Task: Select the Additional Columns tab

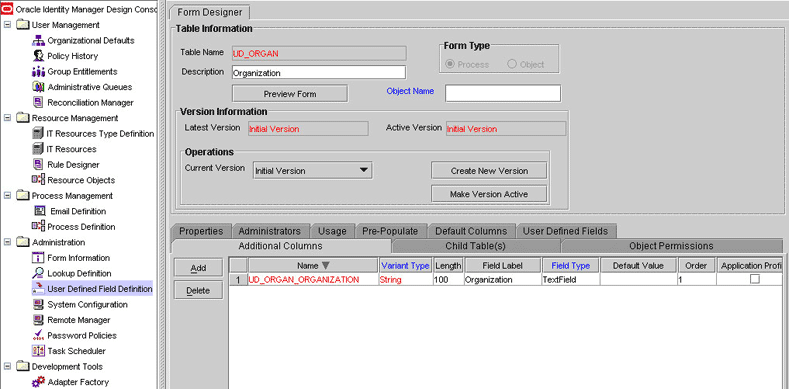Action: [280, 246]
